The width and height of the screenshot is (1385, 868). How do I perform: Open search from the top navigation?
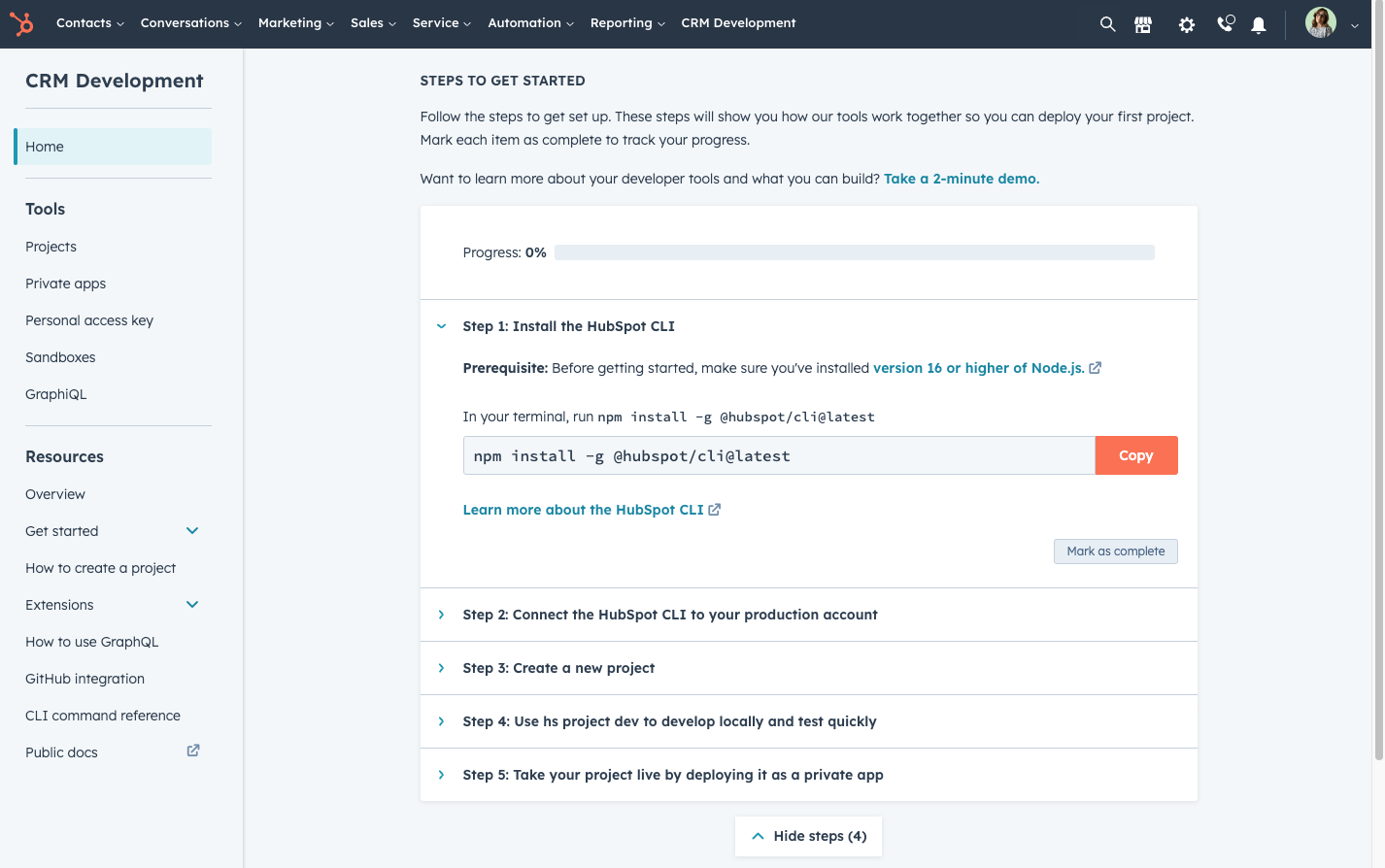point(1107,23)
